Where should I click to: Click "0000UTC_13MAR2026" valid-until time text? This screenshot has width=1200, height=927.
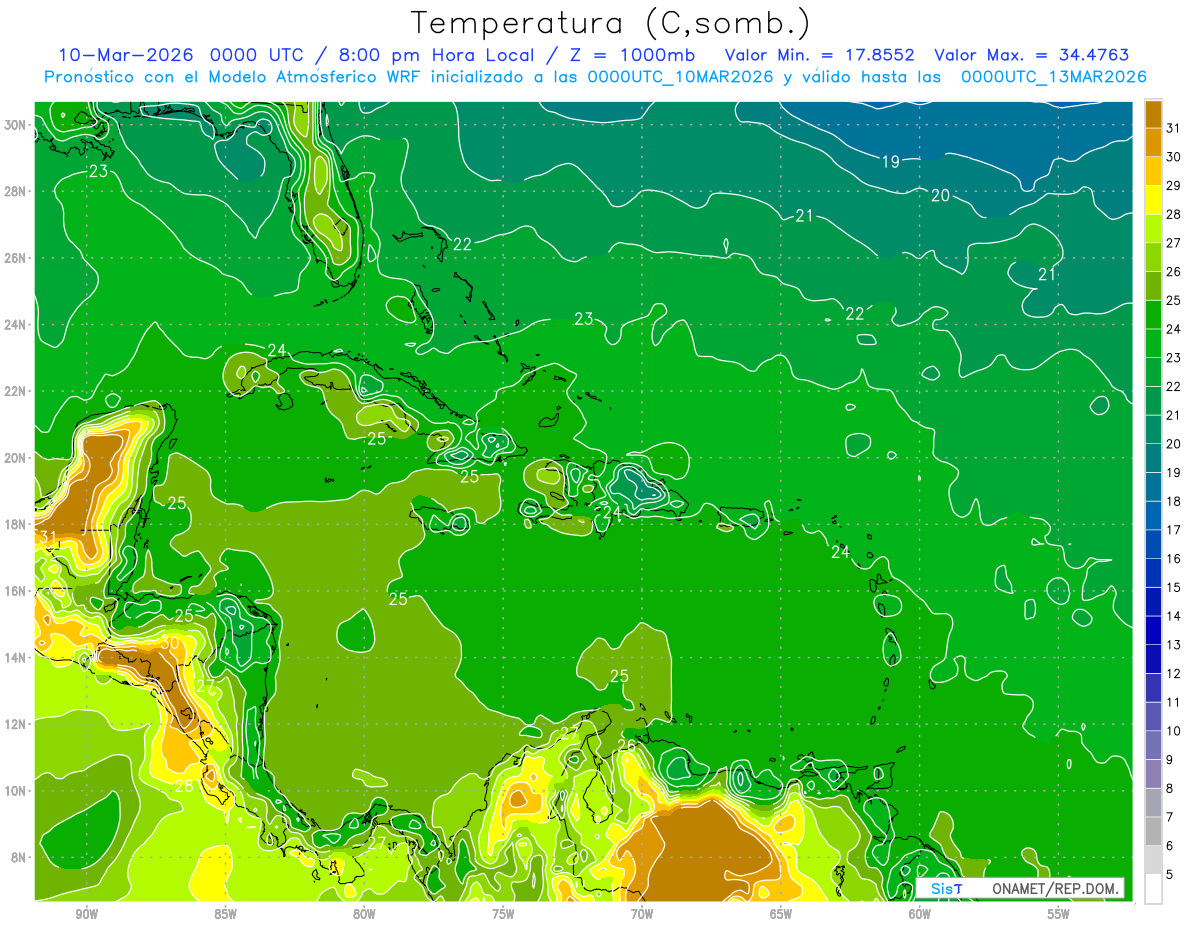1053,77
